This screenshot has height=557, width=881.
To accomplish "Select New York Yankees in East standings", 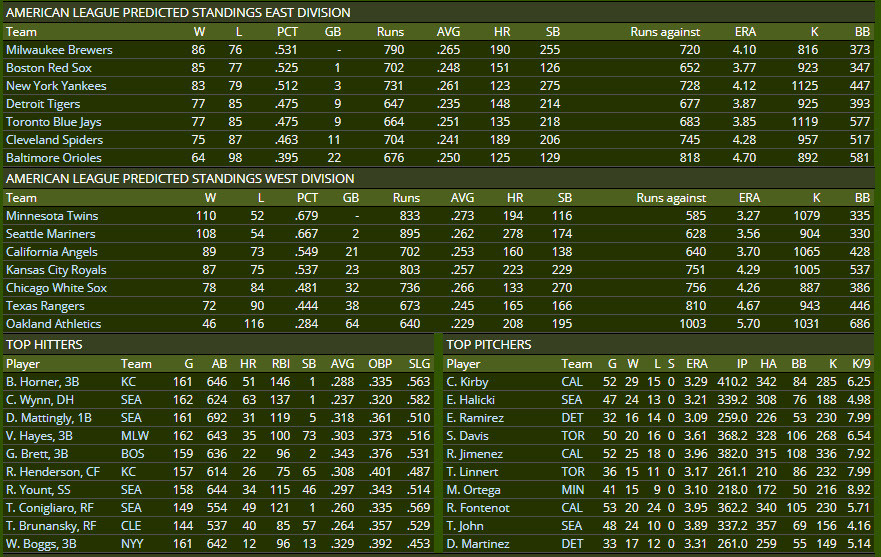I will tap(56, 86).
